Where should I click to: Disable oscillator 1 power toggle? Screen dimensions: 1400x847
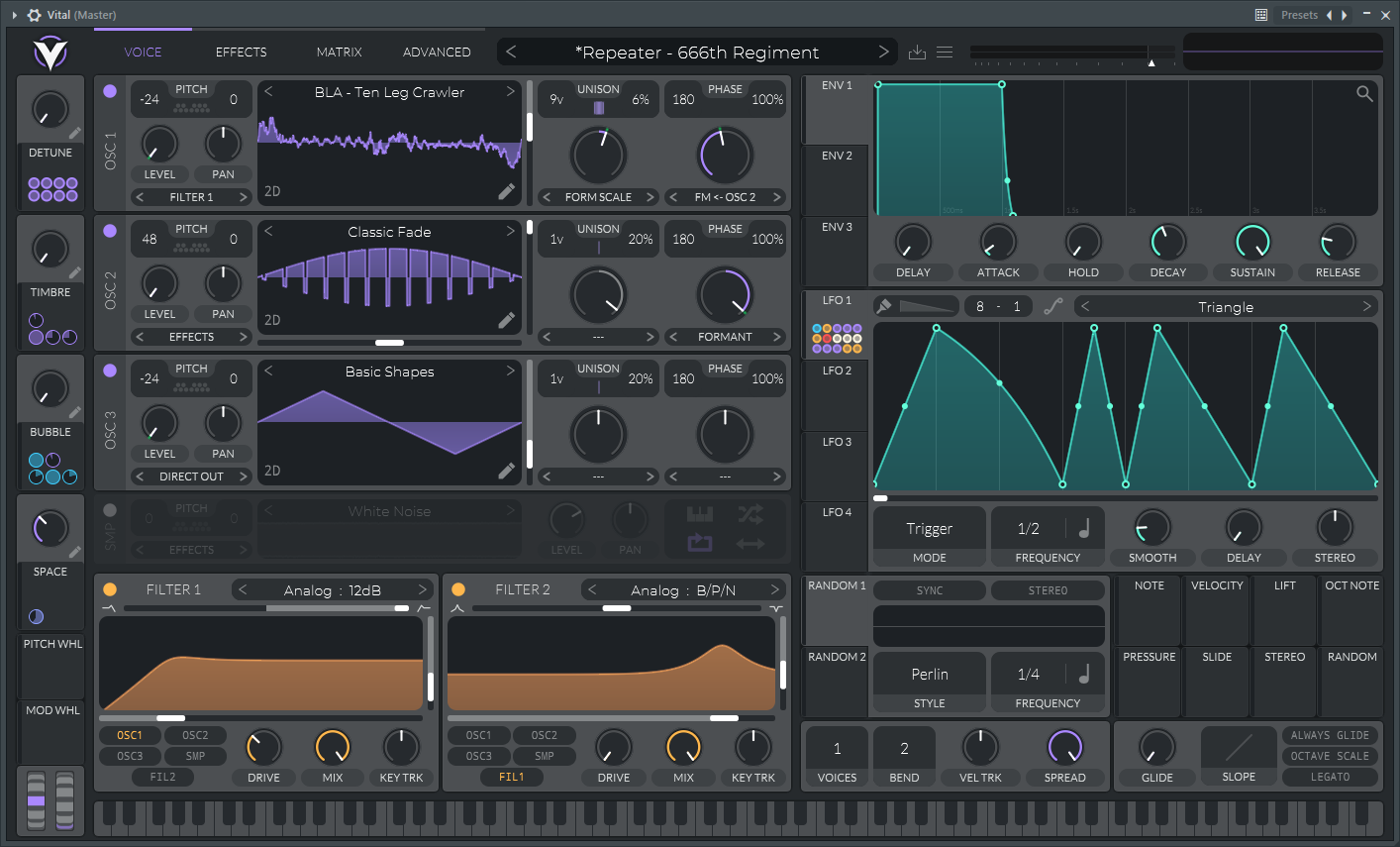coord(110,91)
